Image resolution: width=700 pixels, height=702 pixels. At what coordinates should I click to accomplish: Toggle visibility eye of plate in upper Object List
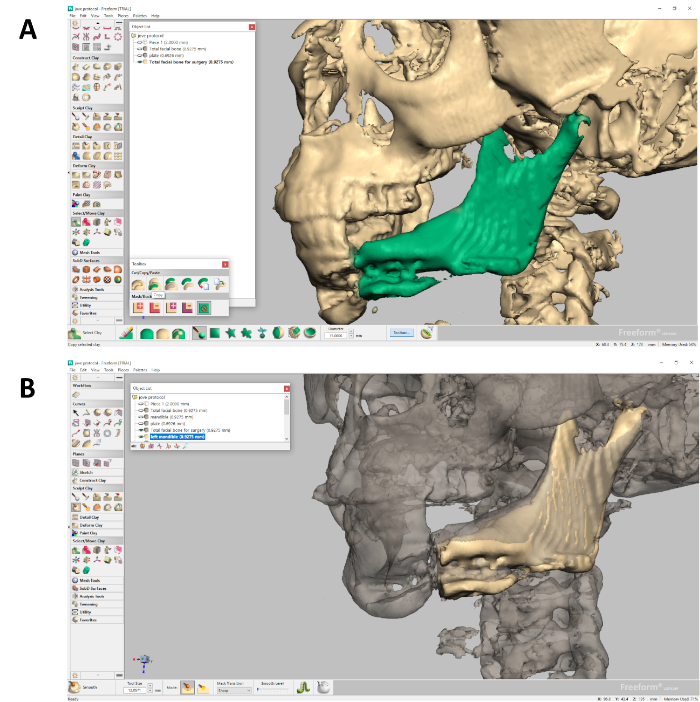(140, 56)
